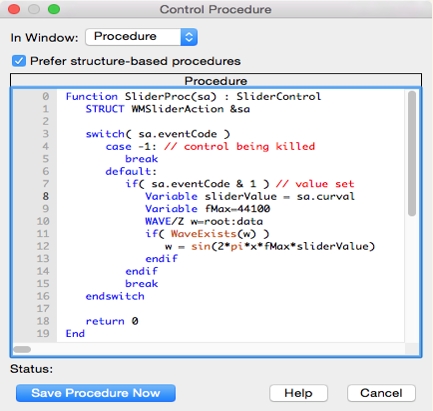The width and height of the screenshot is (433, 411).
Task: Open the In Window Procedure dropdown
Action: 141,37
